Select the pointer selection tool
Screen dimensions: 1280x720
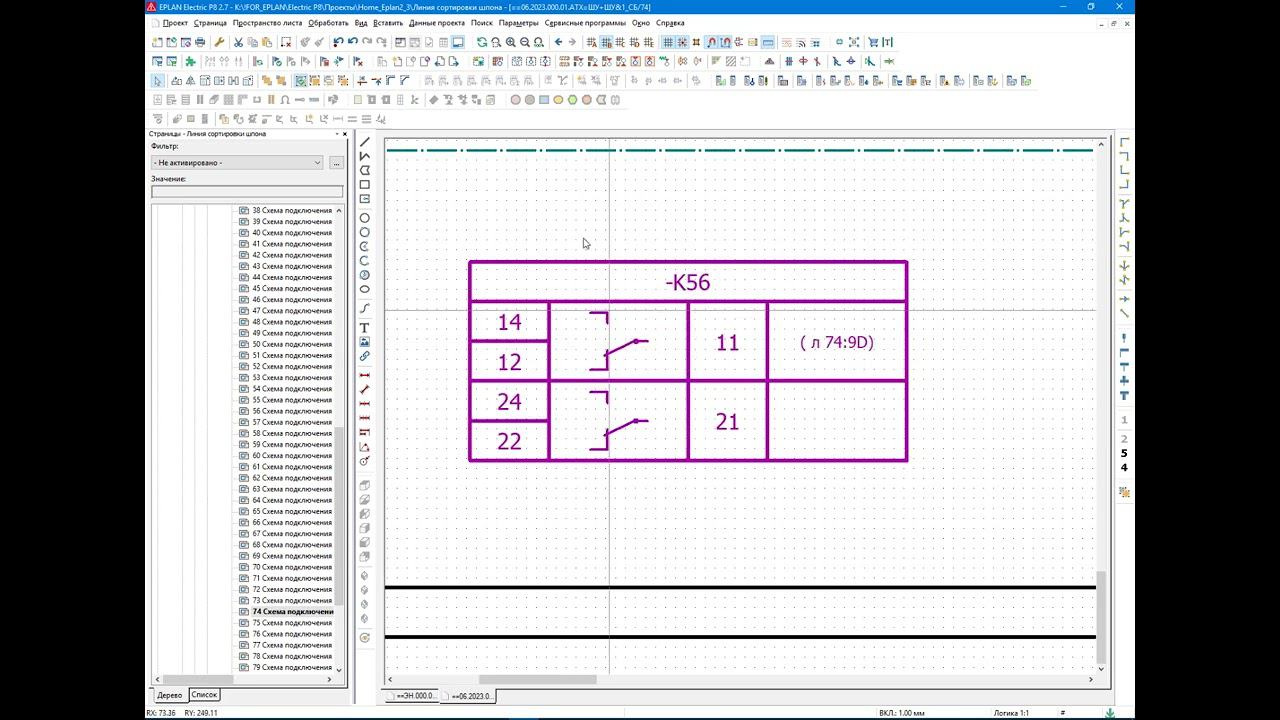click(x=157, y=80)
